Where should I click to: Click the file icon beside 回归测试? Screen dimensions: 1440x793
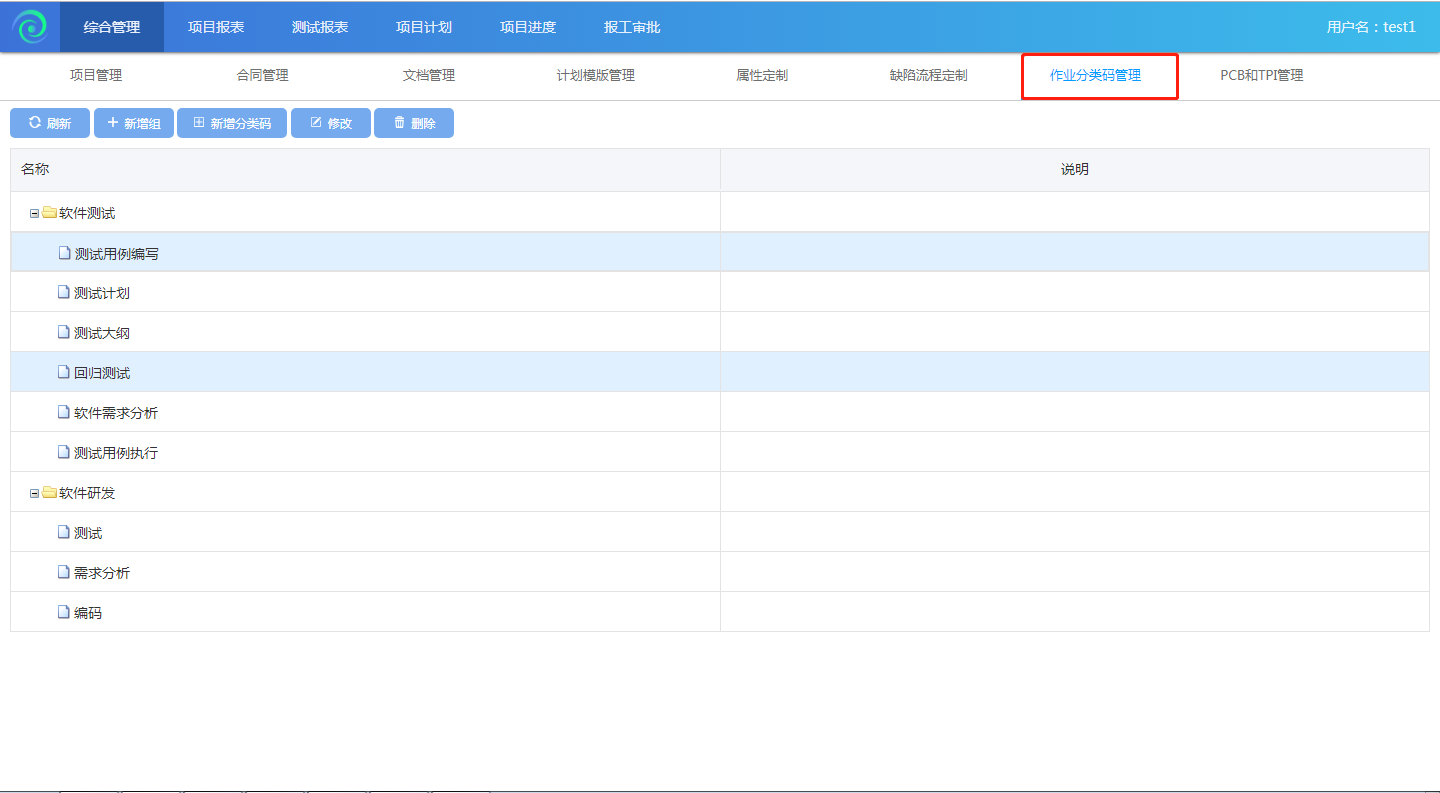tap(64, 373)
